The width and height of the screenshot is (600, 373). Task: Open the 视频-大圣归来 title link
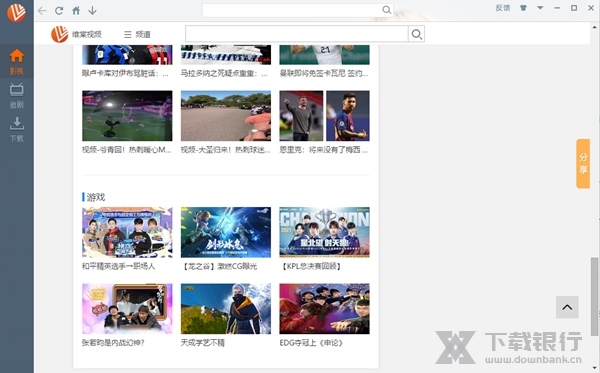click(225, 150)
